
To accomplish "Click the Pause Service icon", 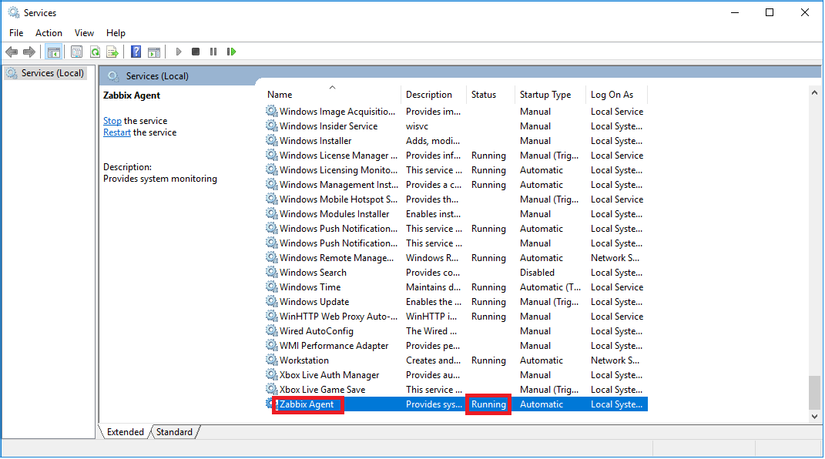I will pos(213,52).
